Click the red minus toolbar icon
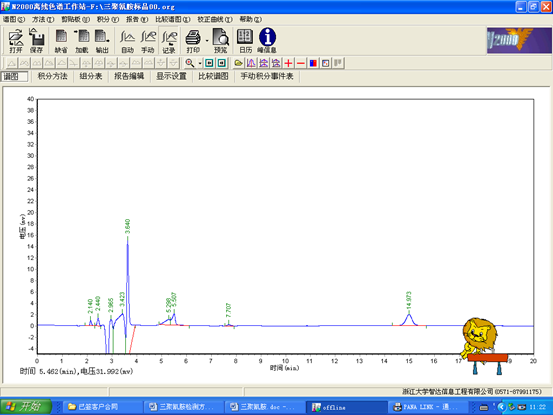 (x=301, y=63)
